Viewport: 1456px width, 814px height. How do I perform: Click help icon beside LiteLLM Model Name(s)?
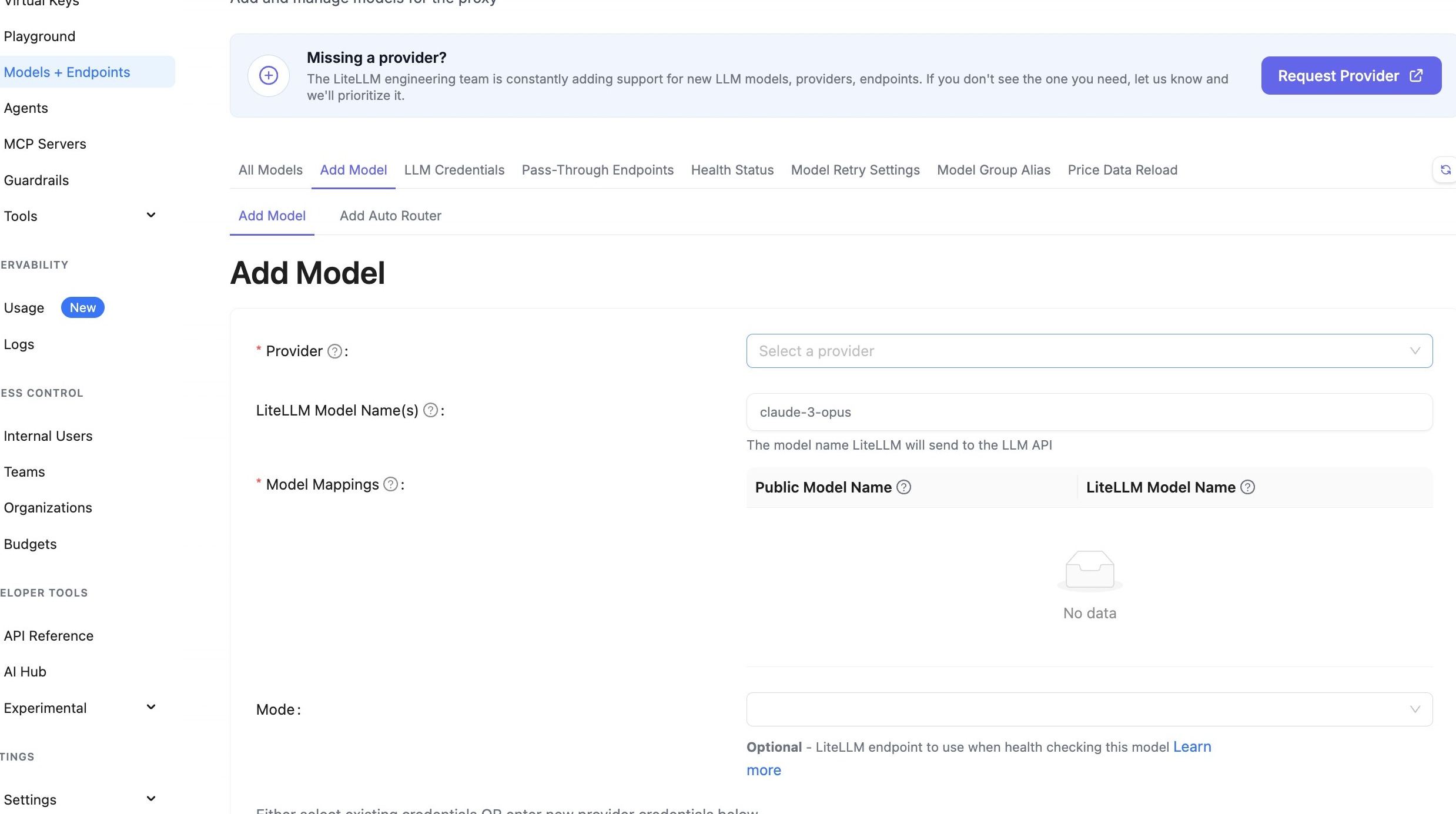point(431,410)
